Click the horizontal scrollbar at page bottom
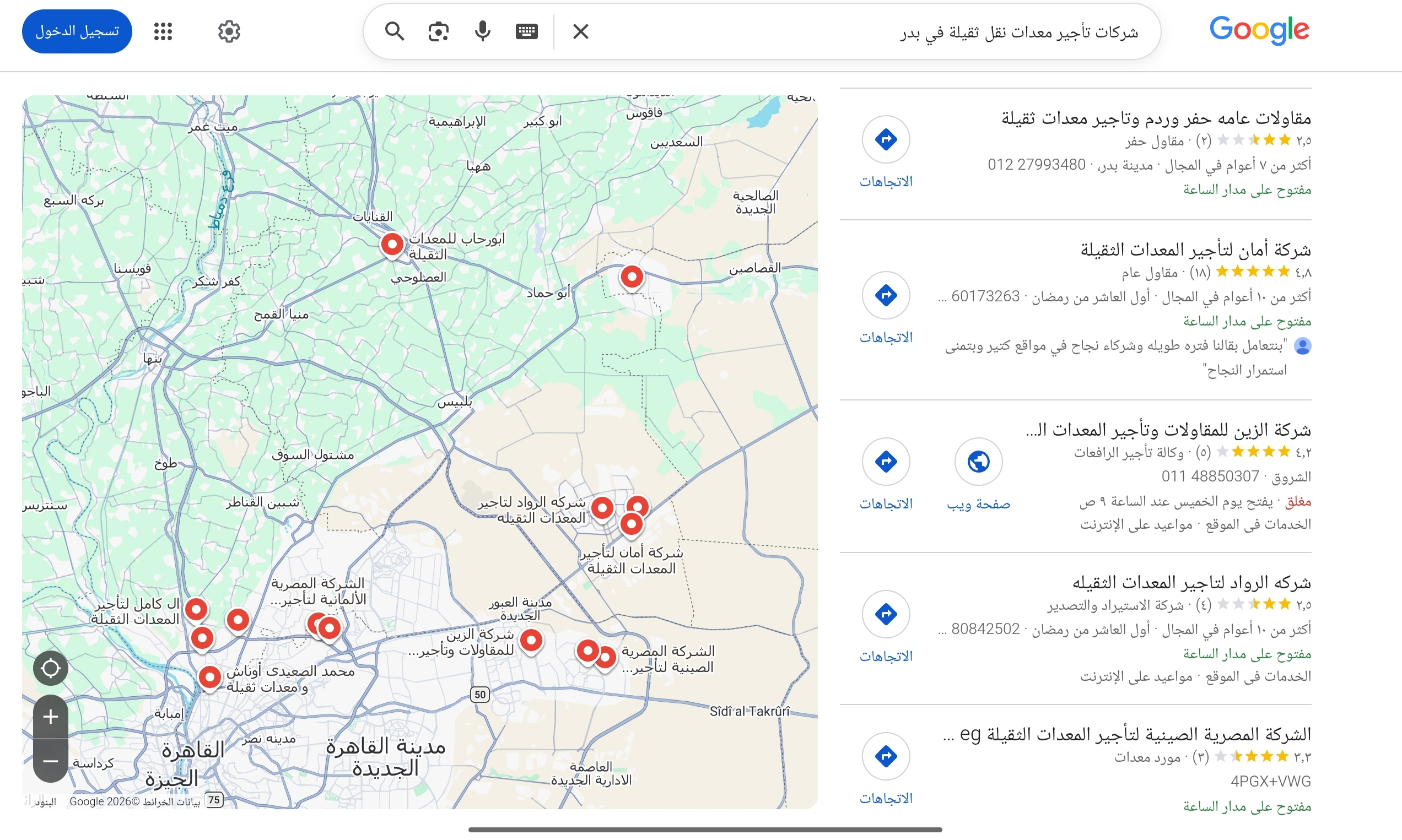Image resolution: width=1402 pixels, height=840 pixels. [705, 830]
